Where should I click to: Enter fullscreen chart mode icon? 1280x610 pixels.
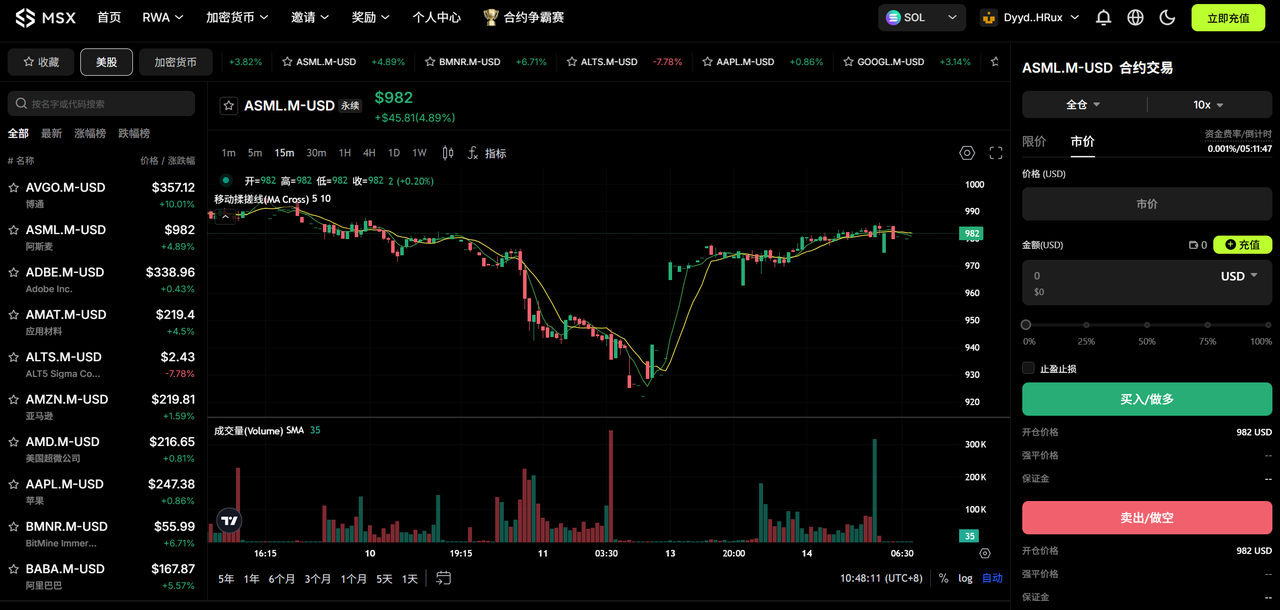(996, 153)
